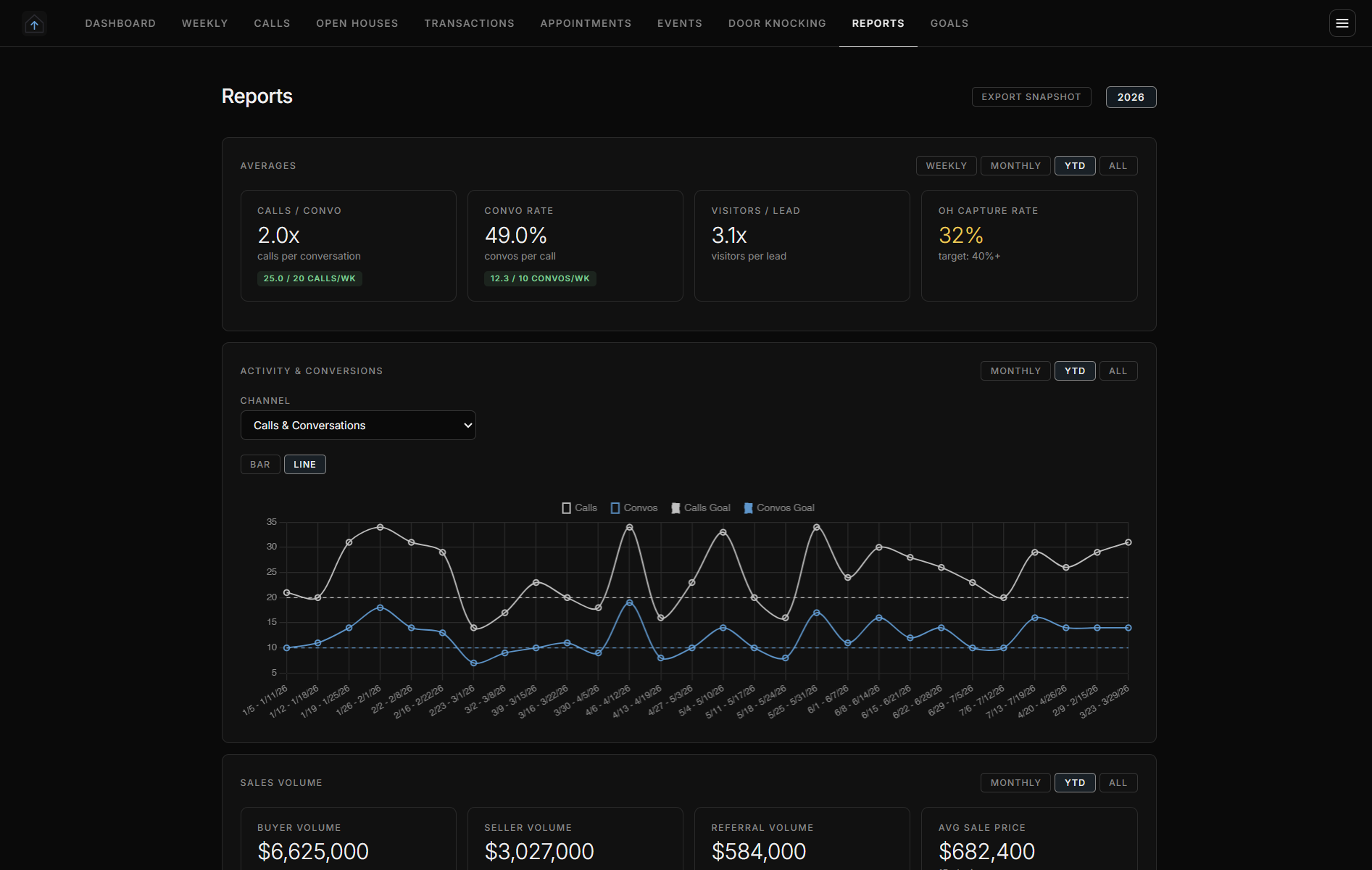Set Sales Volume range to YTD

[1075, 783]
